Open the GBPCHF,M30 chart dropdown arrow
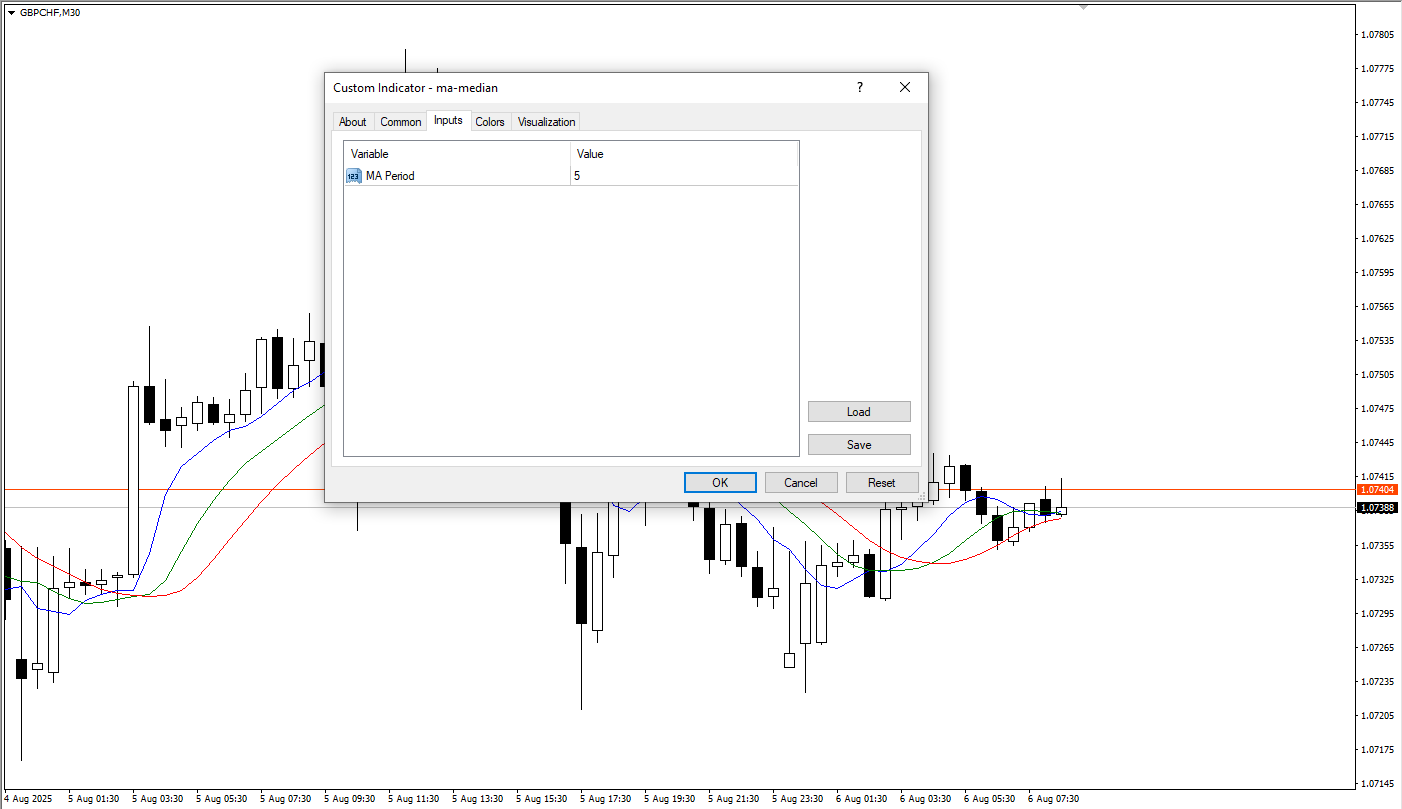Image resolution: width=1402 pixels, height=809 pixels. tap(10, 13)
